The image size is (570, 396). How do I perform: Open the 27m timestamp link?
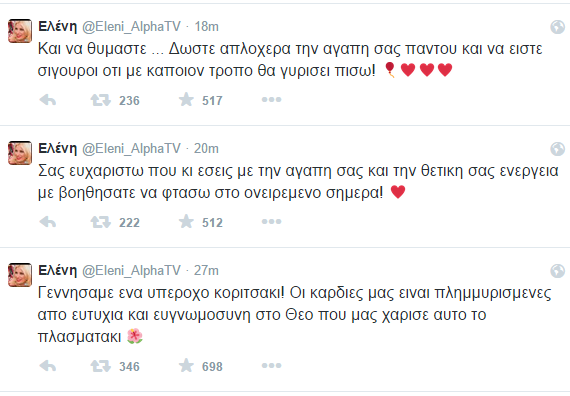[x=206, y=271]
